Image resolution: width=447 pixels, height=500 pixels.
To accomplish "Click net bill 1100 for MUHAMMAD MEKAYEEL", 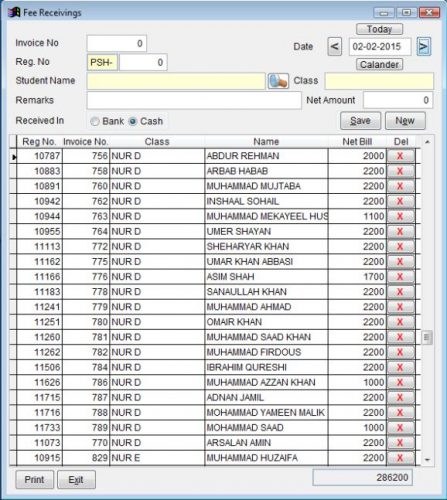I will coord(357,216).
